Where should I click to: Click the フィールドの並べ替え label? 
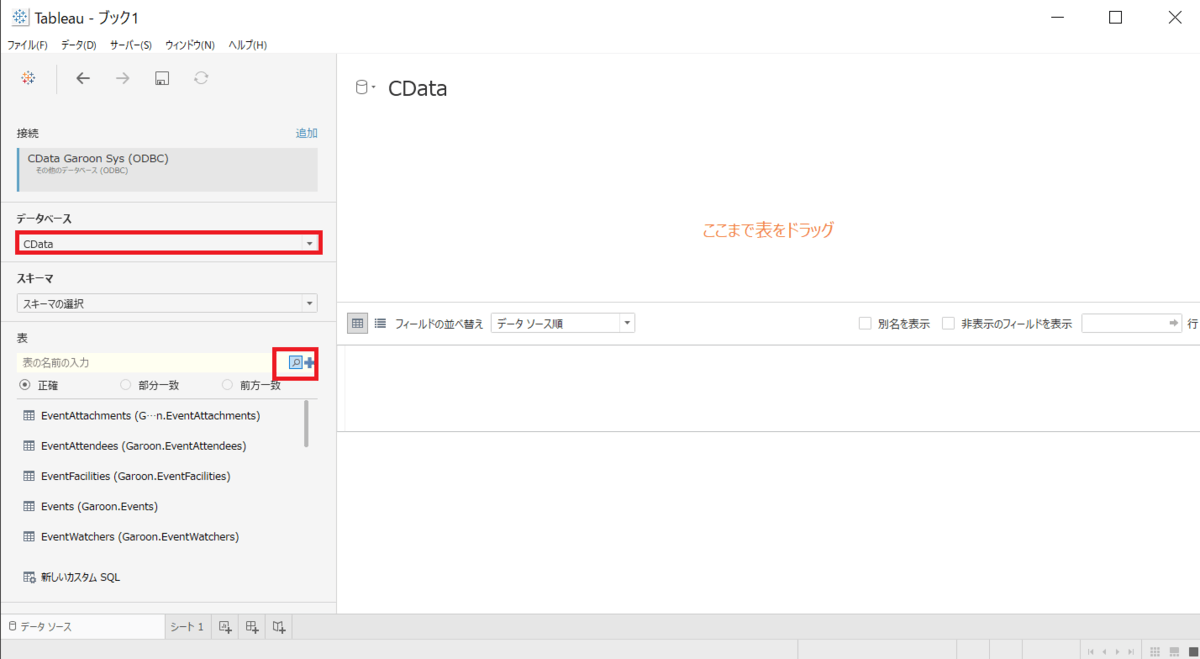click(x=439, y=323)
